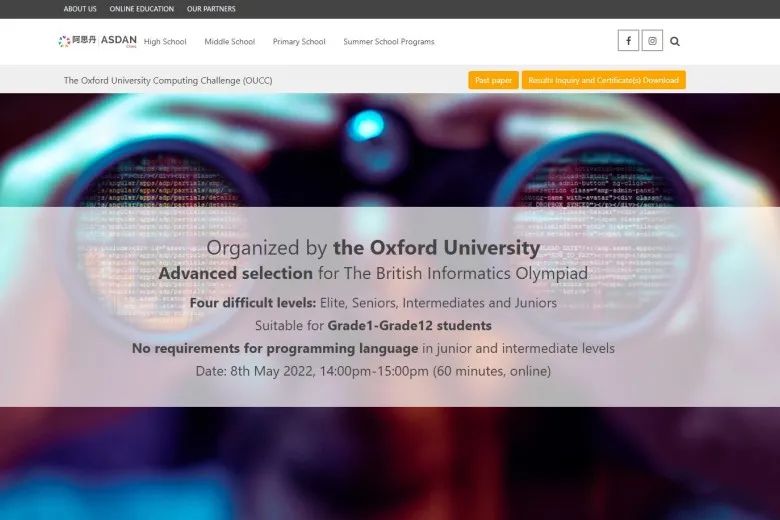Click The Oxford University Computing Challenge (OUCC) title
This screenshot has width=780, height=520.
pos(168,81)
